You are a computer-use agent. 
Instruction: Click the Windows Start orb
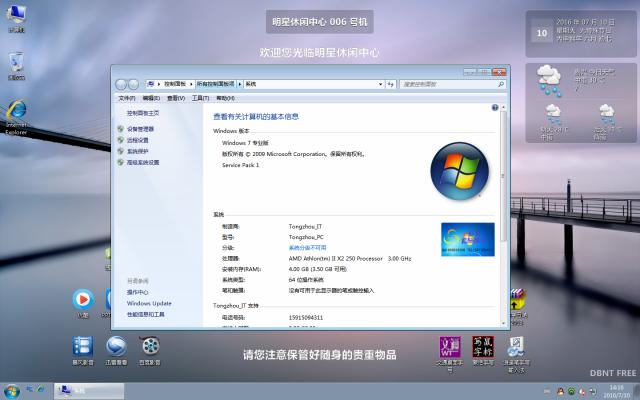13,390
